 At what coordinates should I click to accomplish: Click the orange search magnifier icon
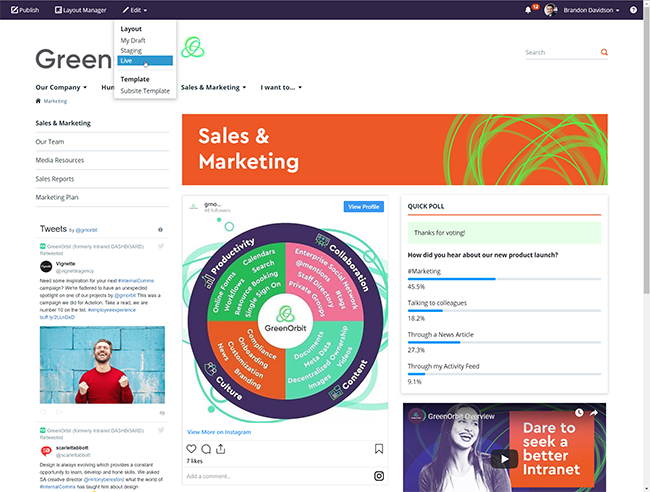(604, 52)
